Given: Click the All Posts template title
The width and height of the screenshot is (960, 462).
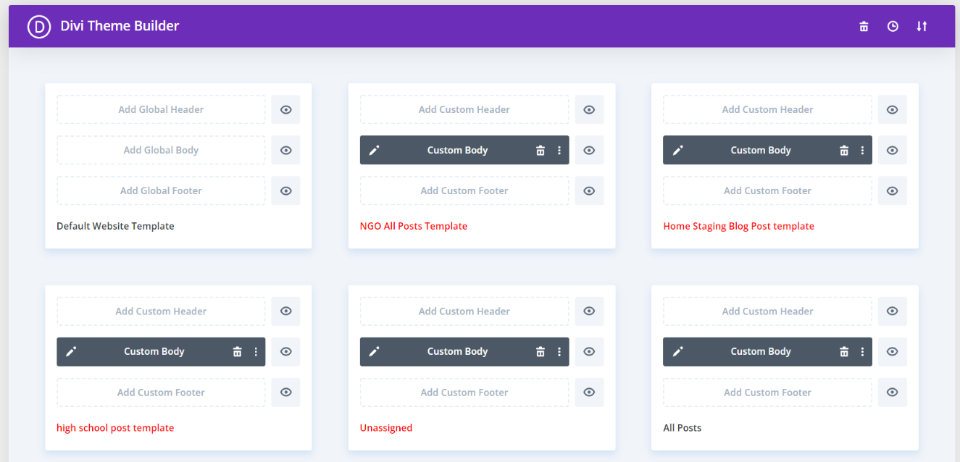Looking at the screenshot, I should click(x=682, y=428).
